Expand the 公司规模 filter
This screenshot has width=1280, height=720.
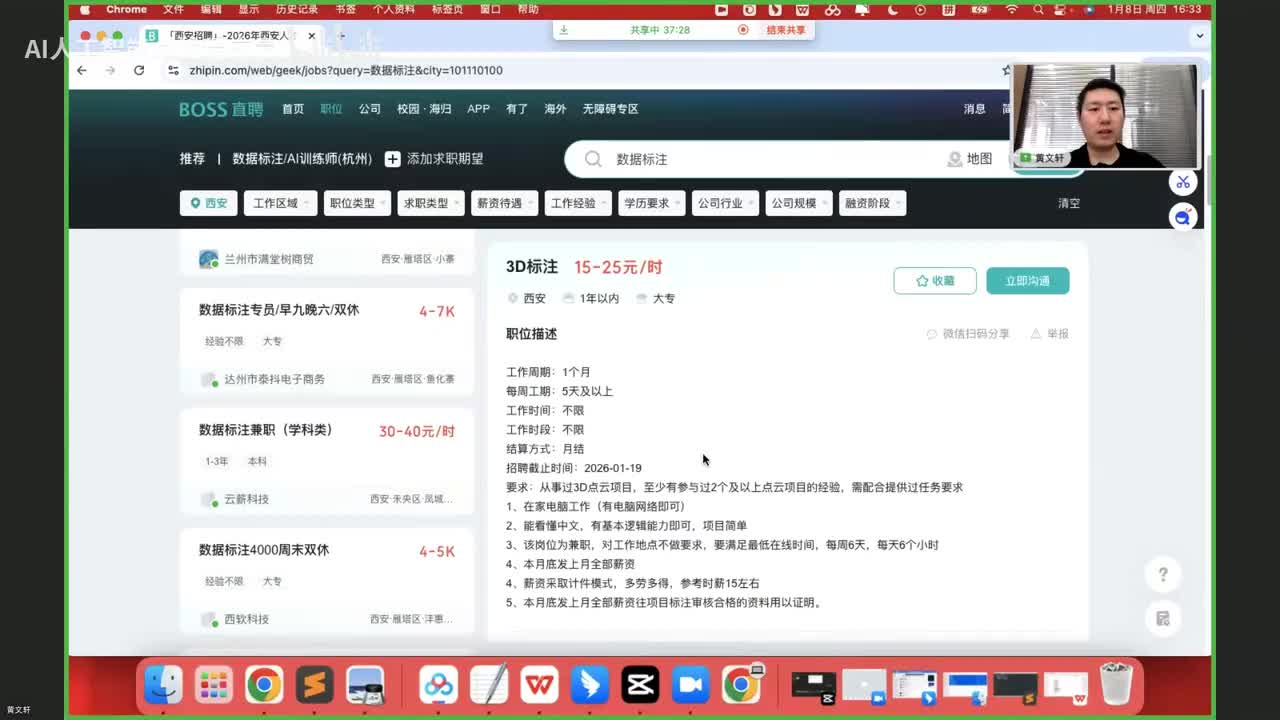point(798,203)
